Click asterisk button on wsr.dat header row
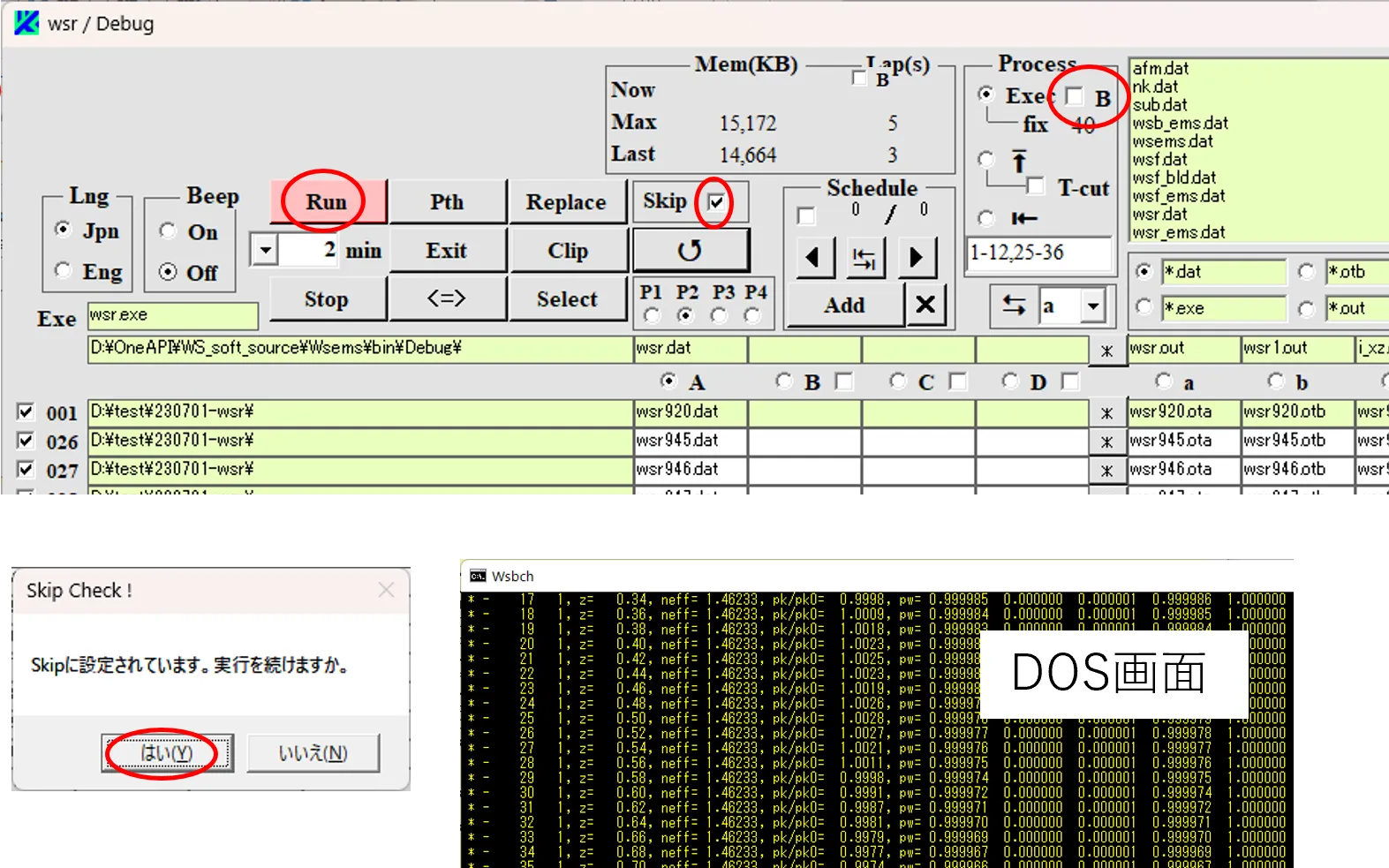This screenshot has height=868, width=1389. tap(1106, 351)
